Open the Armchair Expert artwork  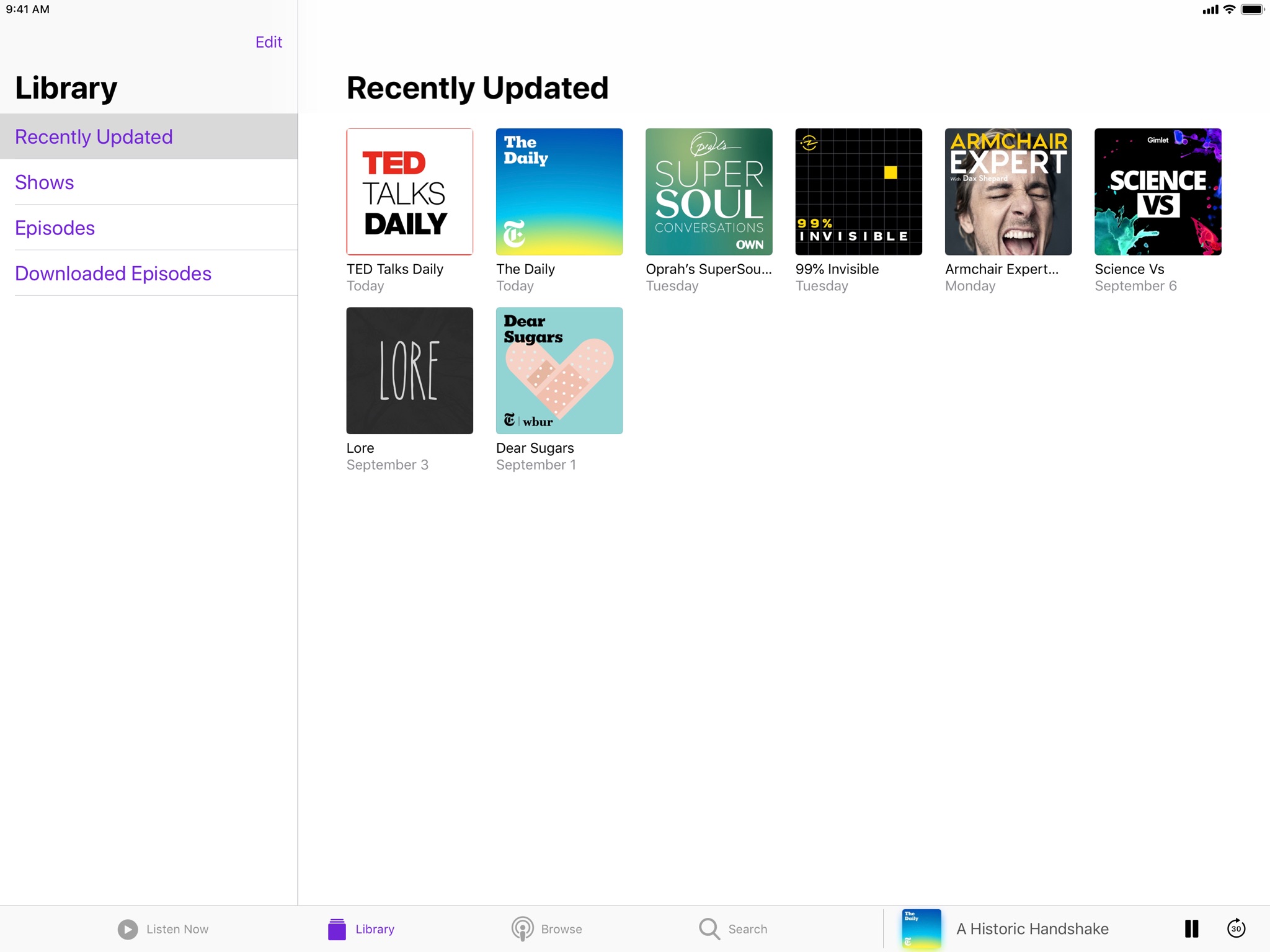coord(1008,192)
